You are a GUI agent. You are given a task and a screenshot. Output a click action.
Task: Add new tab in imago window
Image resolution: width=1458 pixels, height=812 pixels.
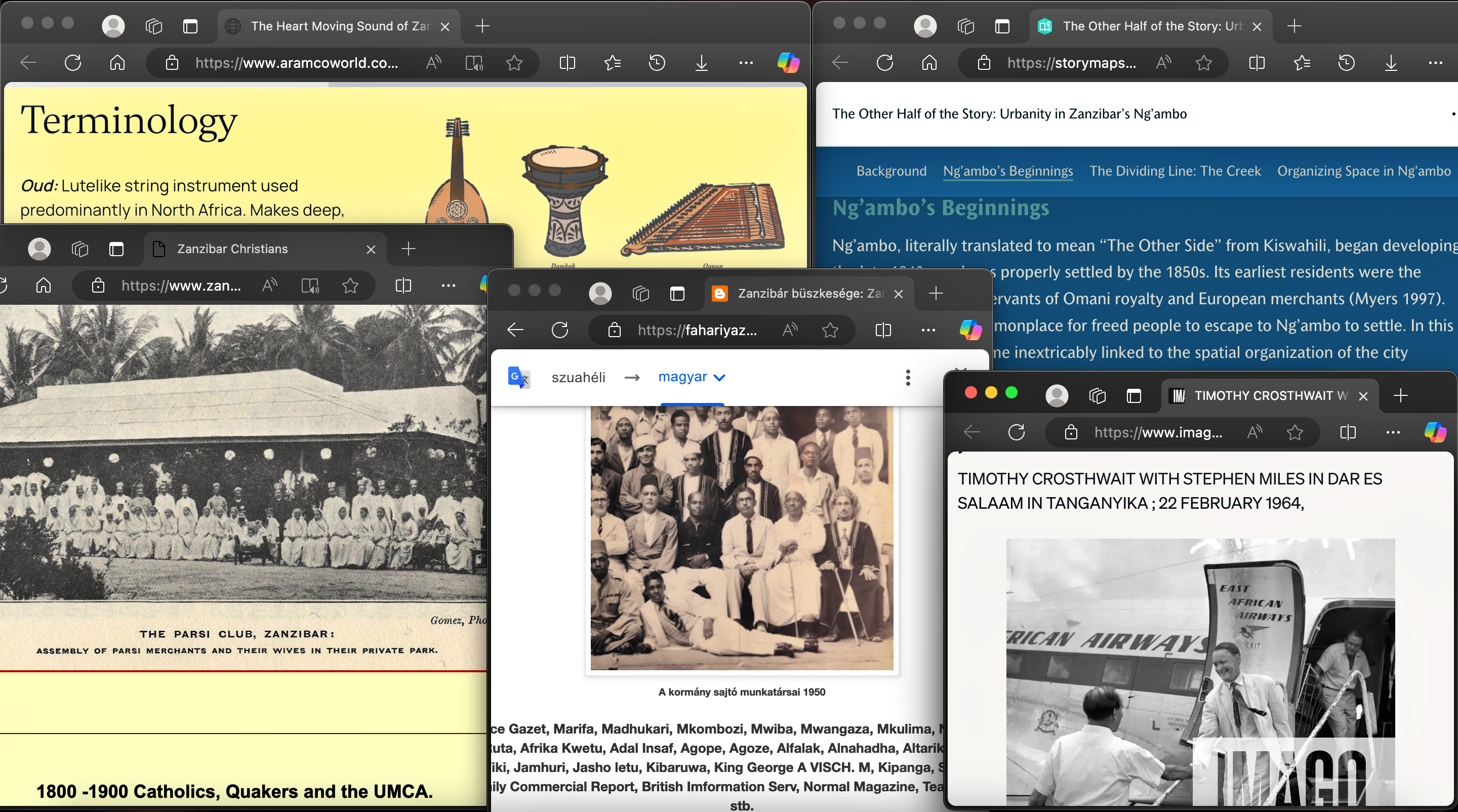(x=1401, y=395)
